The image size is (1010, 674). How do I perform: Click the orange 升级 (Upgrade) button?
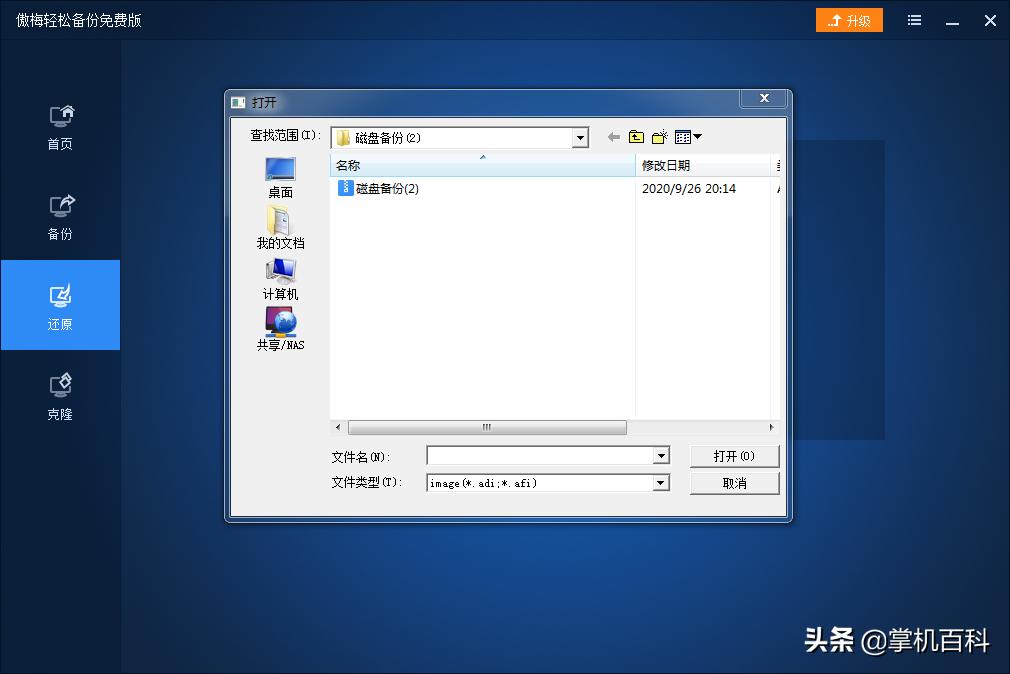point(849,20)
